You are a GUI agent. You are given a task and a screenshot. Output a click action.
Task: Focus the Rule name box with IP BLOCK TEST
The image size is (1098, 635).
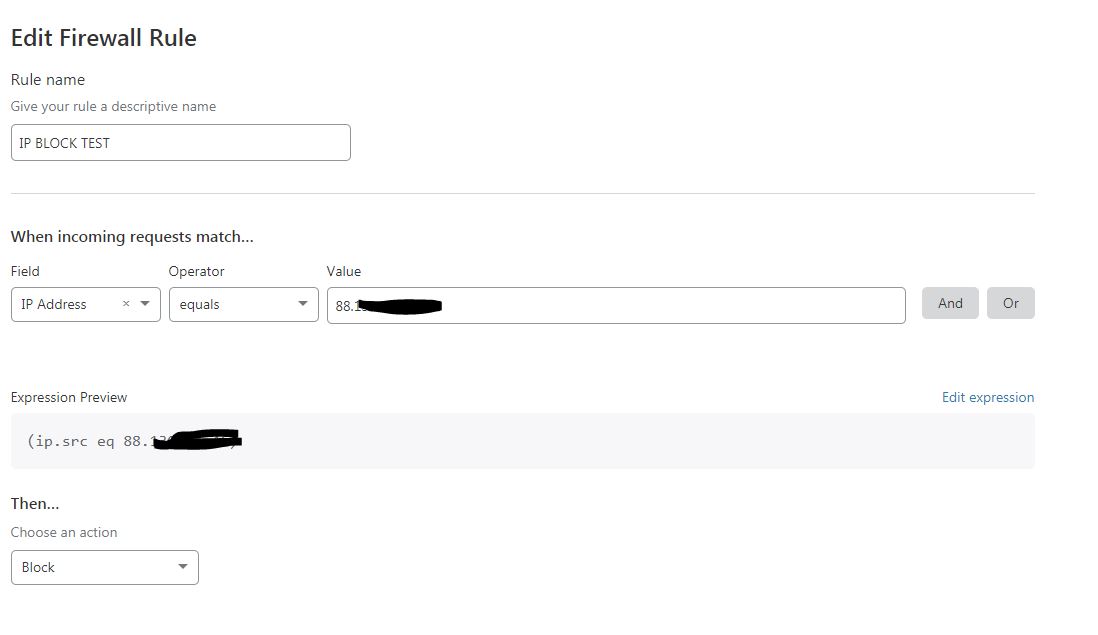181,143
